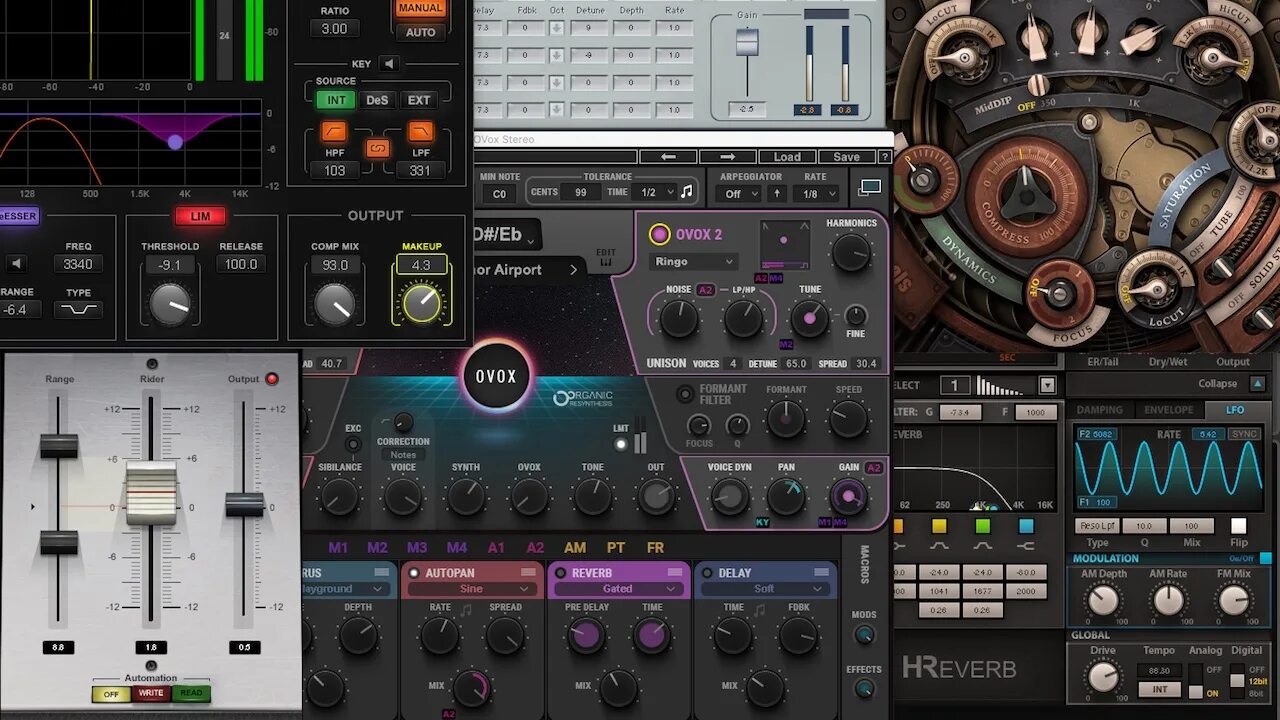
Task: Click the WRITE automation button in Vocal Rider
Action: click(151, 693)
